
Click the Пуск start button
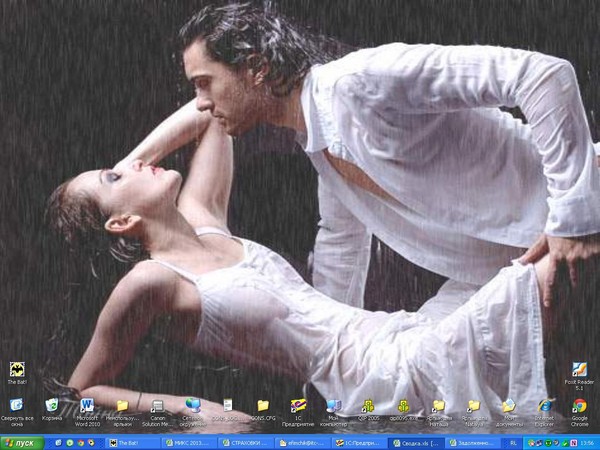pyautogui.click(x=22, y=443)
